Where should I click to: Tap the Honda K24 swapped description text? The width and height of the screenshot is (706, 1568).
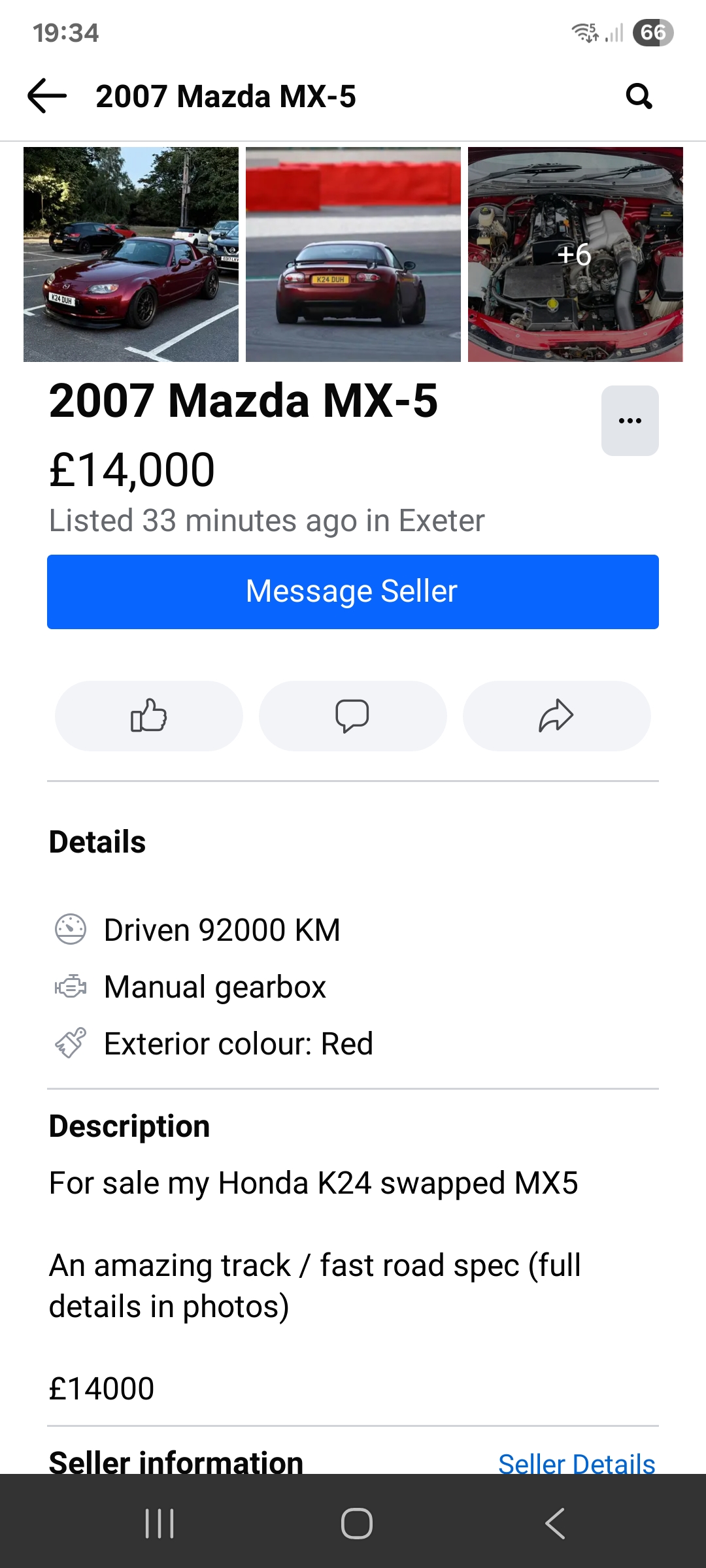314,1183
